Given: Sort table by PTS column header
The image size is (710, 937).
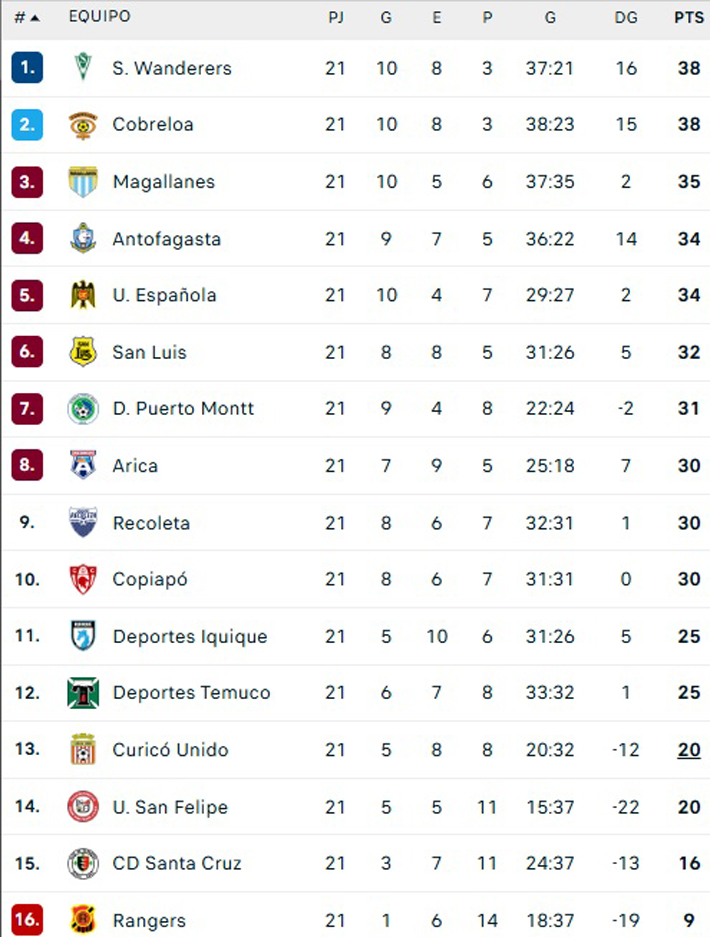Looking at the screenshot, I should coord(689,17).
